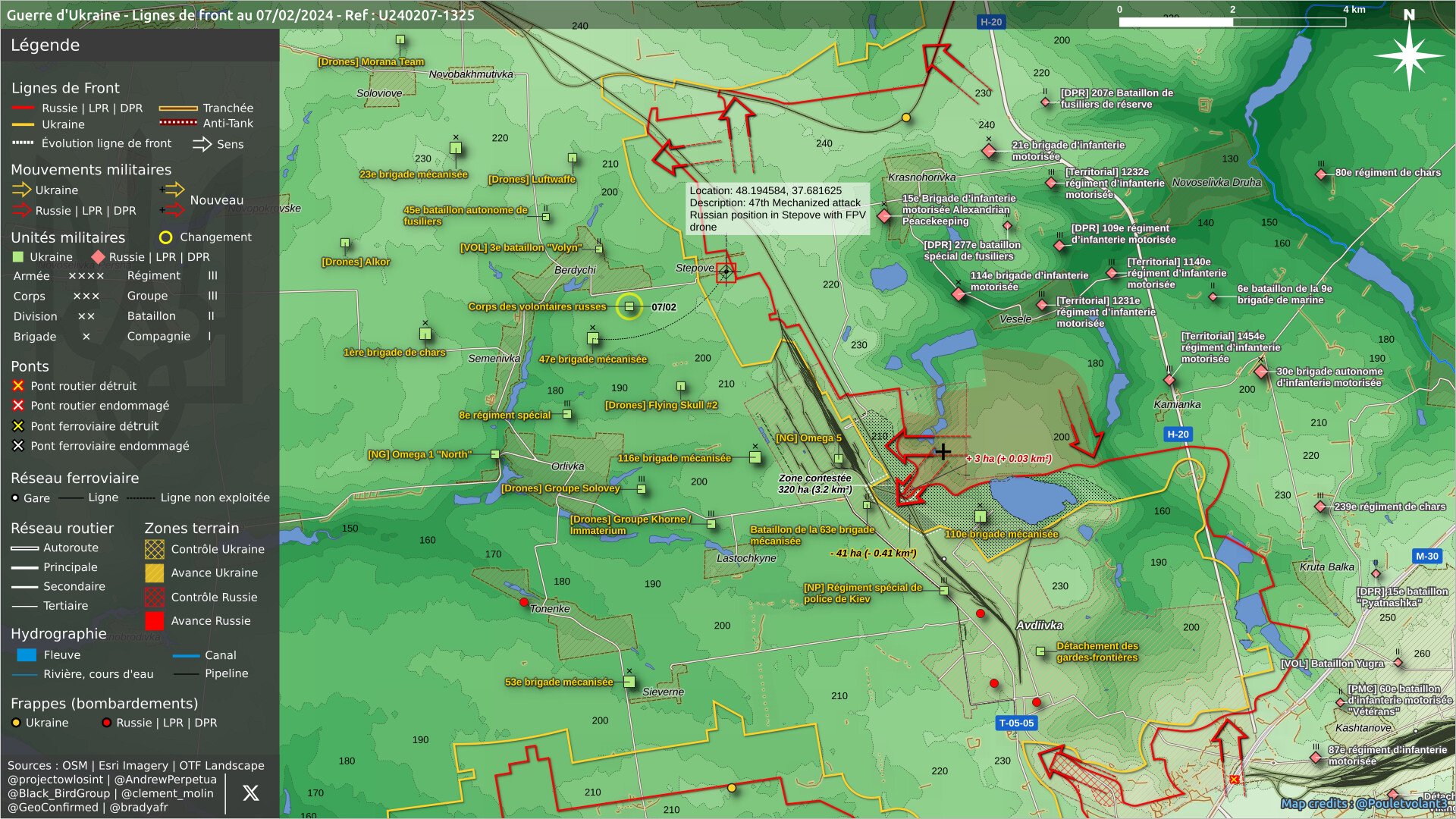Click the 'Avance Ukraine' yellow swatch
1456x819 pixels.
[154, 573]
